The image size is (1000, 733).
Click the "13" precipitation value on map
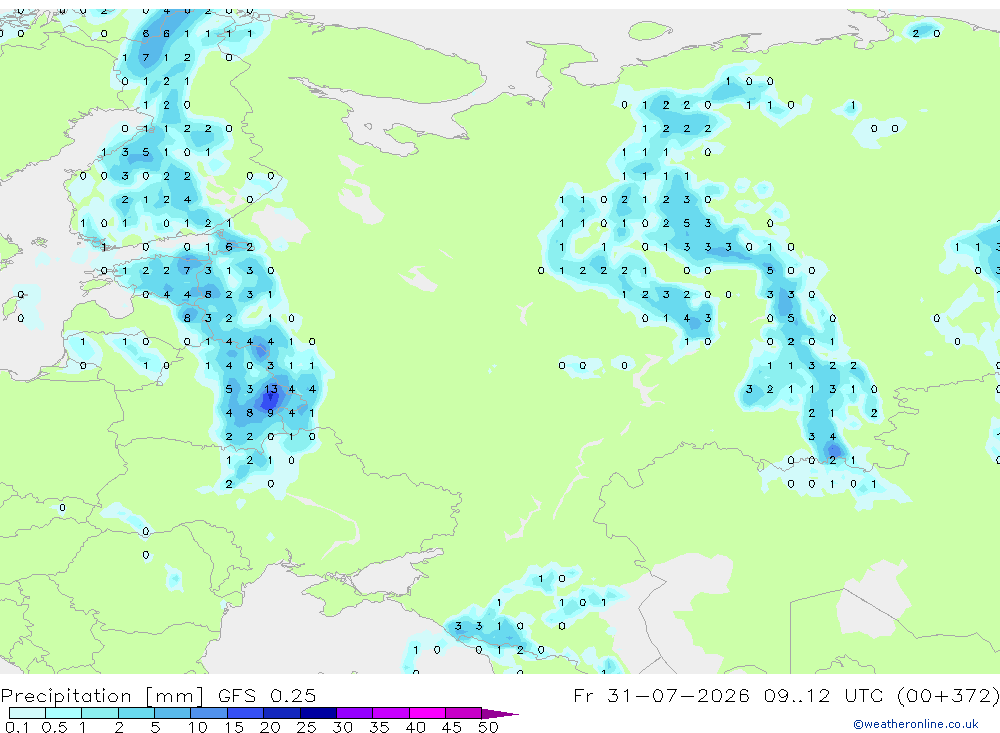tap(271, 389)
